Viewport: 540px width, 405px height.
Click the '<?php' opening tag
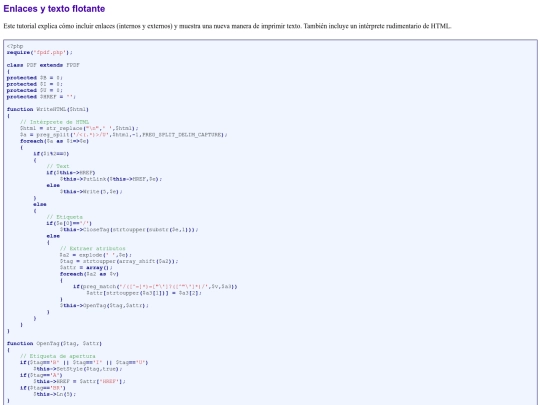[15, 46]
